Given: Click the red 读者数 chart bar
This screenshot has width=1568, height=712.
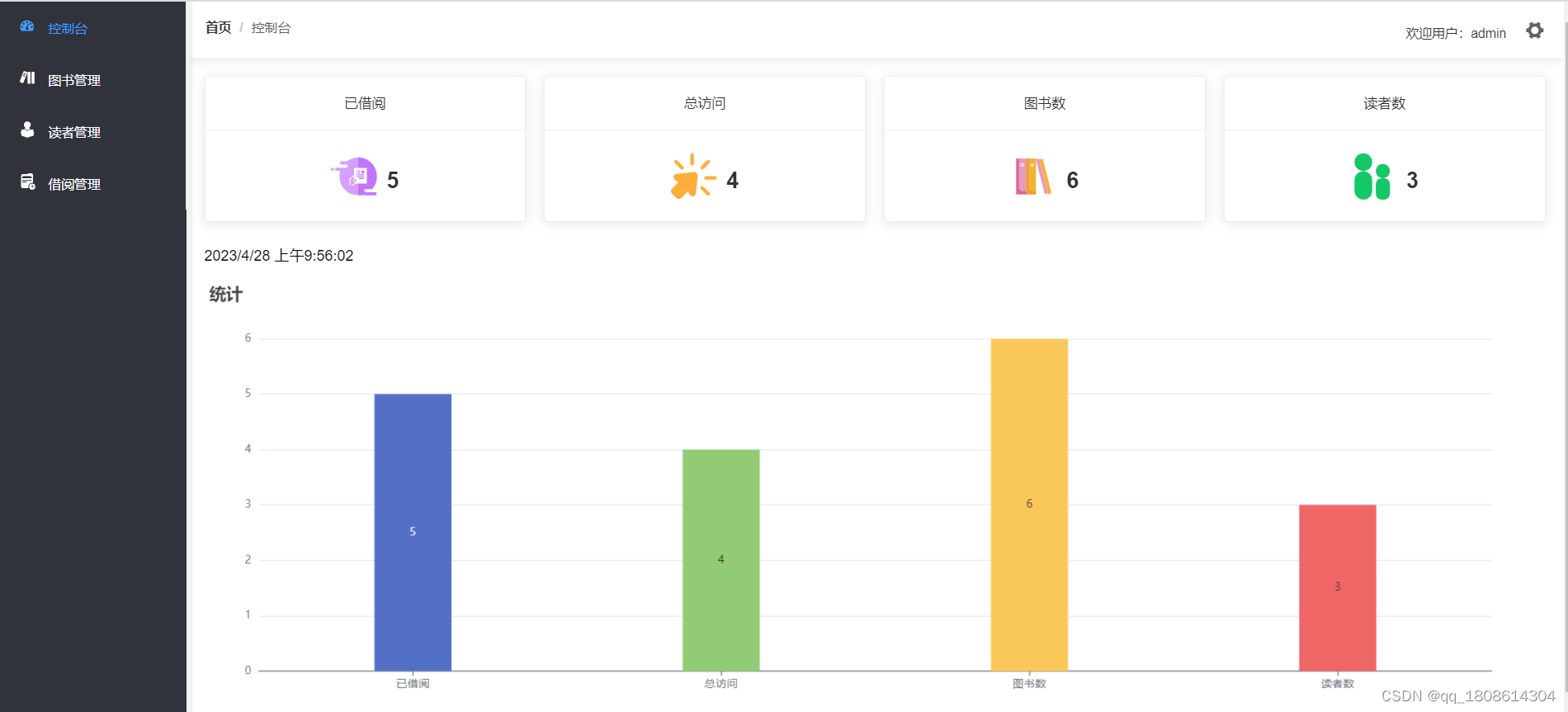Looking at the screenshot, I should click(1337, 587).
